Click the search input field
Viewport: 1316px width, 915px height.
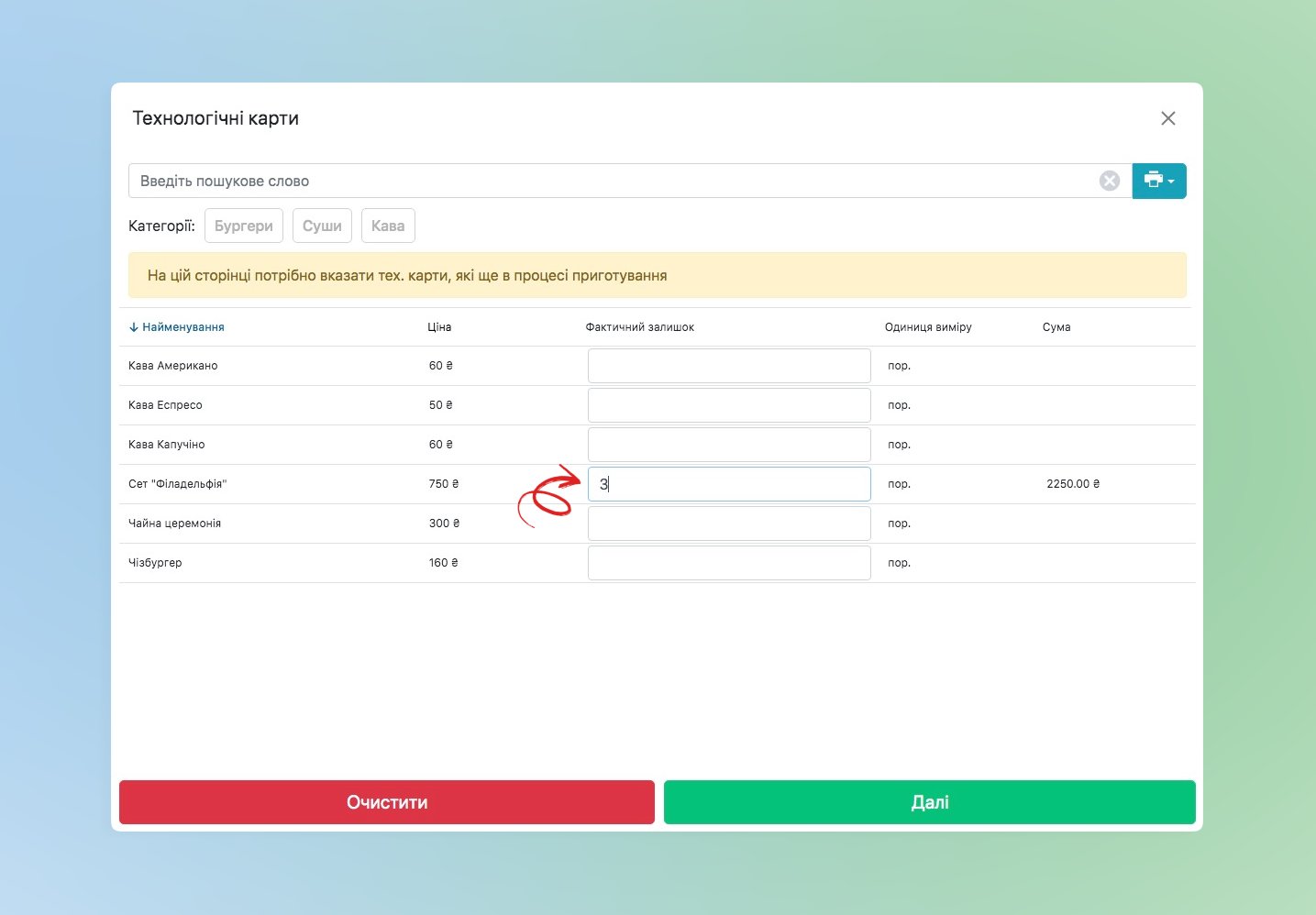(614, 181)
